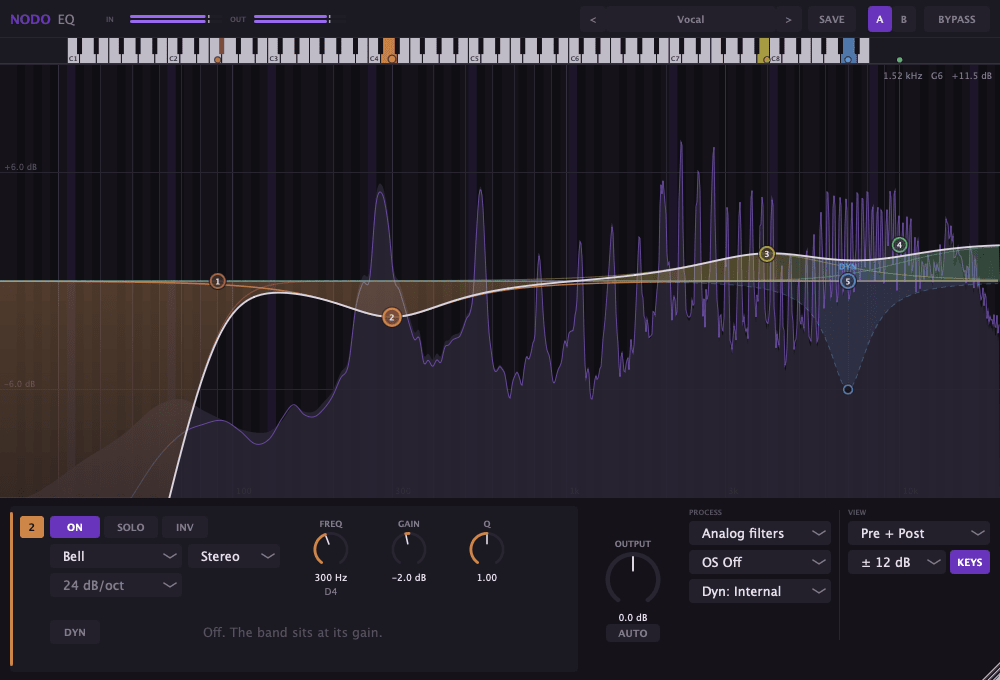Select orange band node 2 on the curve

[392, 317]
